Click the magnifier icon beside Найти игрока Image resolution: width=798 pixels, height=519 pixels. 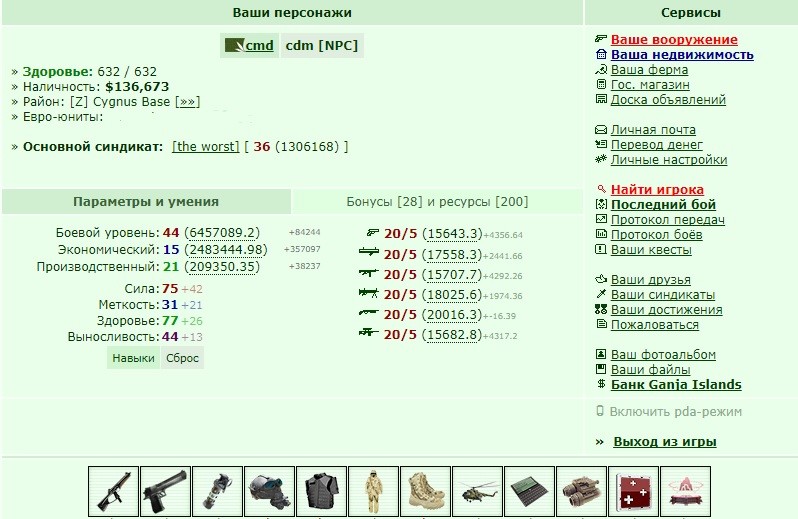[602, 189]
